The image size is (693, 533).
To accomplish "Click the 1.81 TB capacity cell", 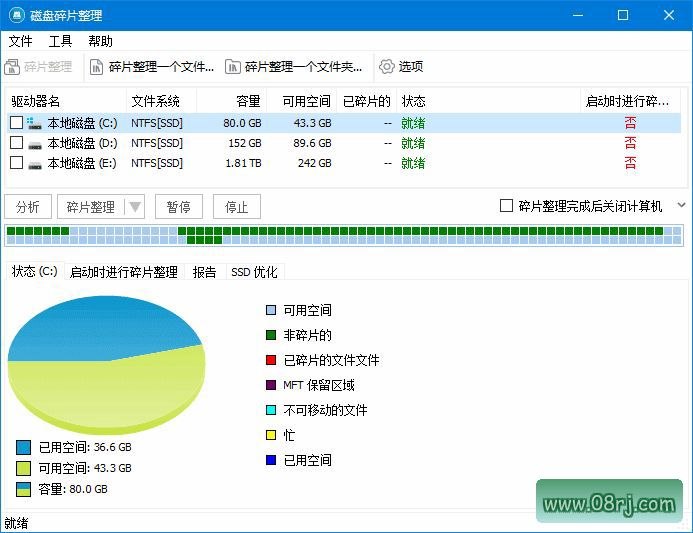I will [244, 163].
